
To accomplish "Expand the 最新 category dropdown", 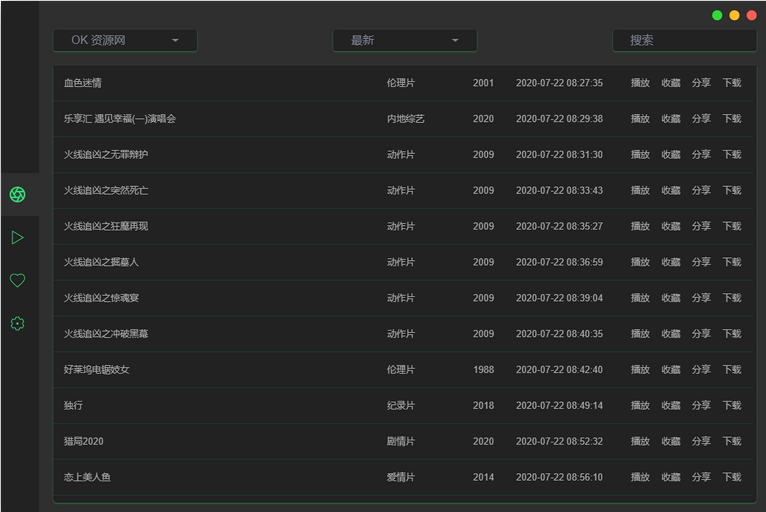I will (x=405, y=41).
